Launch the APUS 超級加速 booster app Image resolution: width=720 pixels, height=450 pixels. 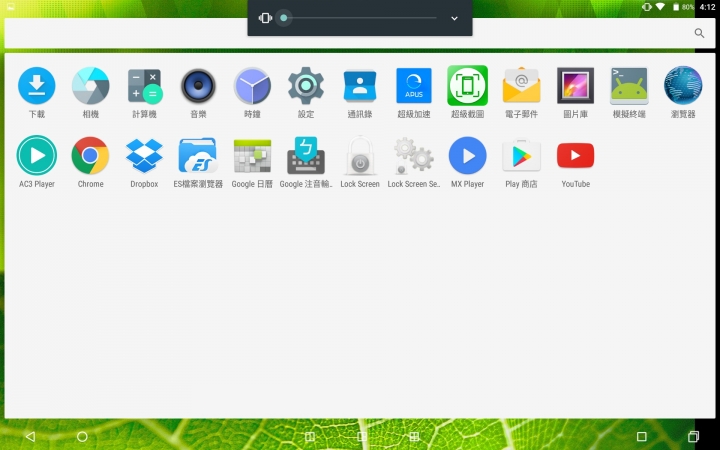pos(414,86)
